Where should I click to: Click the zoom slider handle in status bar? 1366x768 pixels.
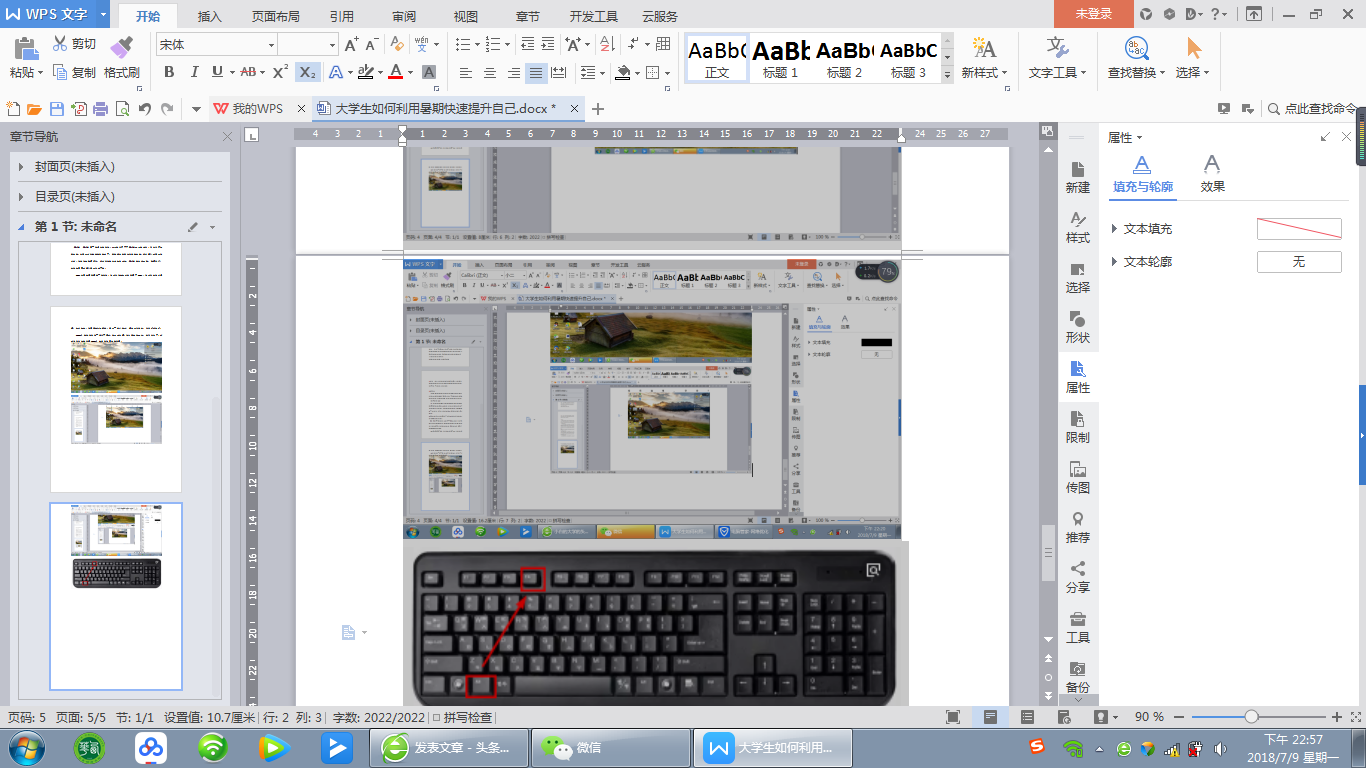tap(1251, 717)
